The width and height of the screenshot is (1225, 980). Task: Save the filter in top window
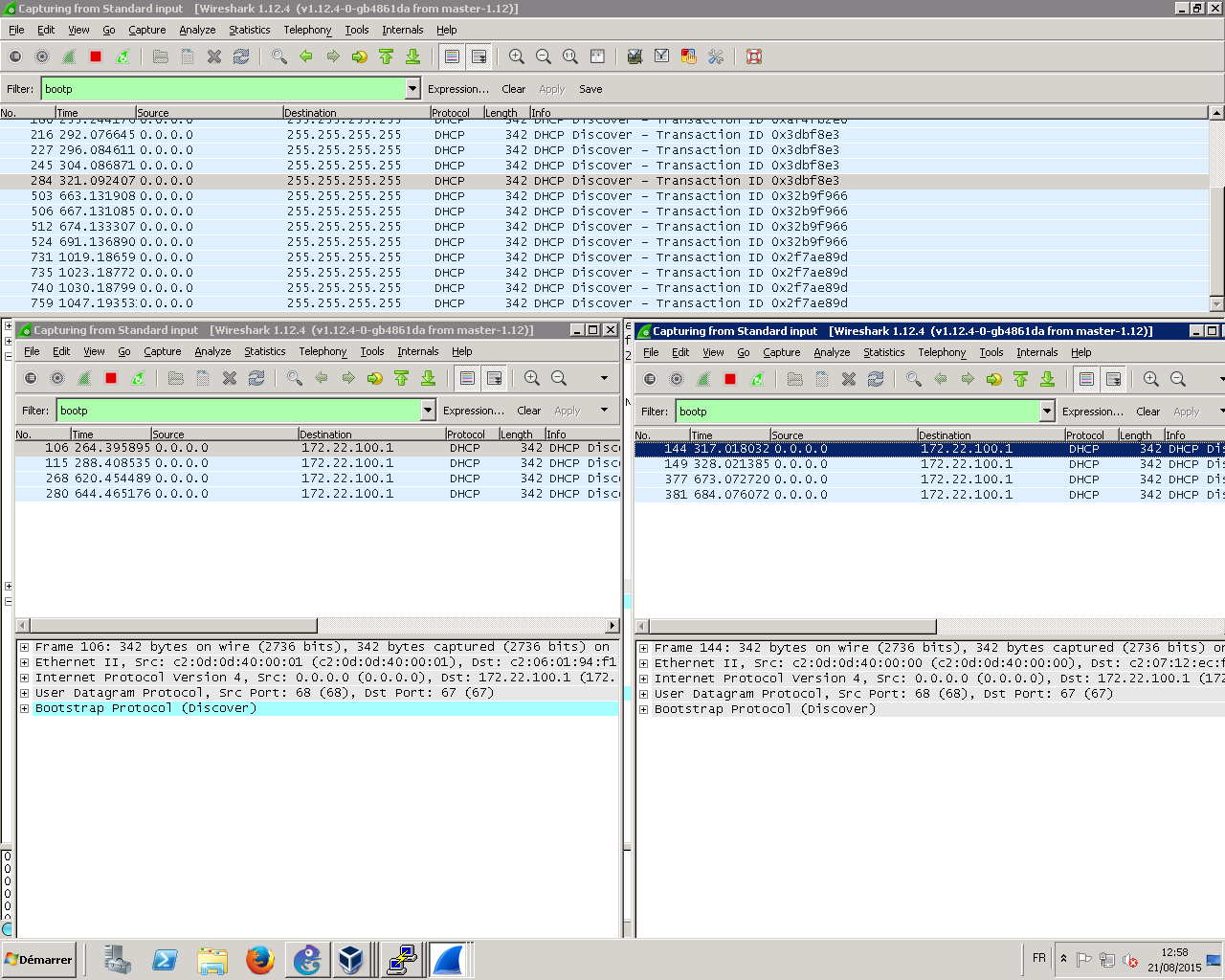[590, 89]
